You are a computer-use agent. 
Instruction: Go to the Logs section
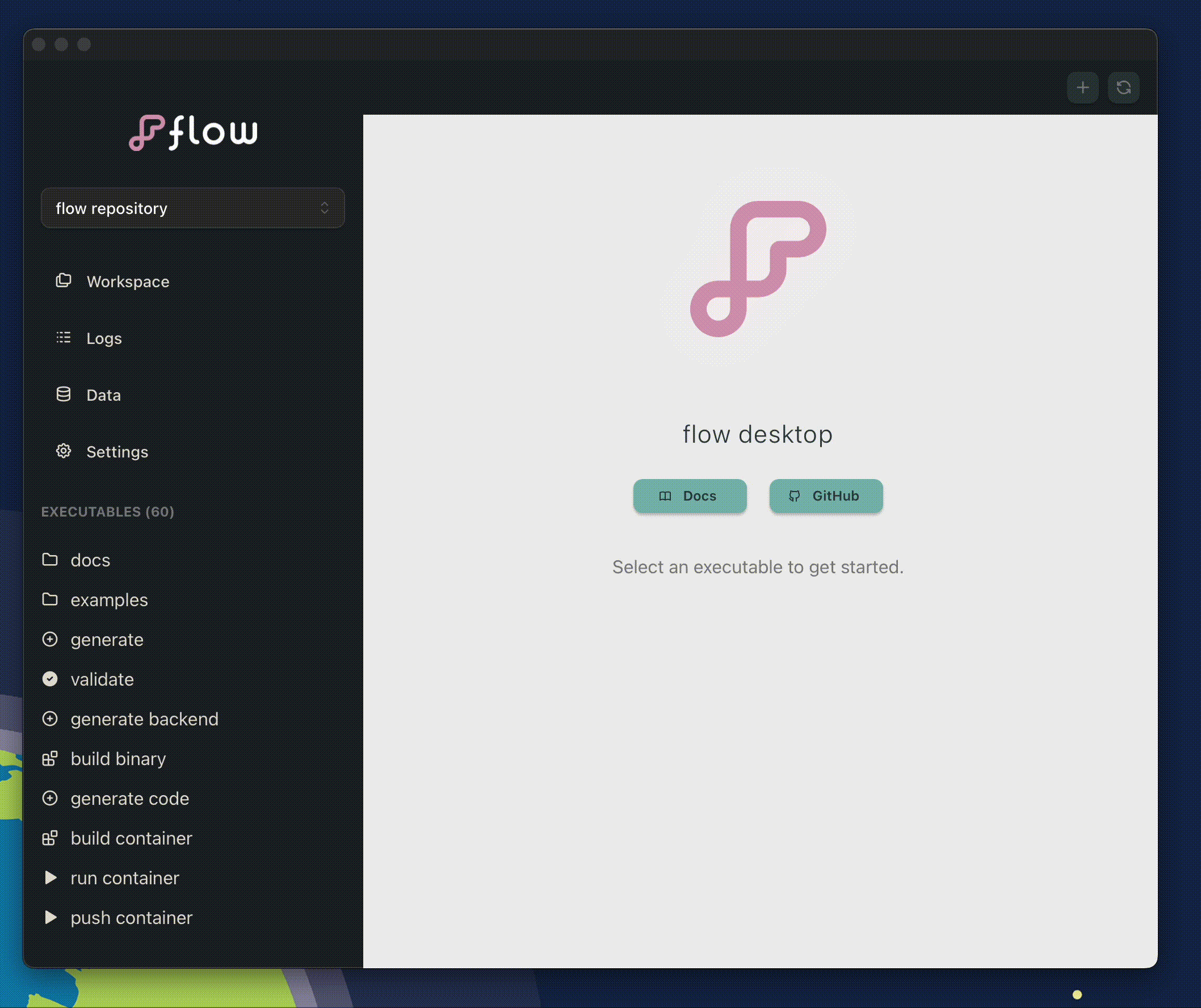(193, 338)
